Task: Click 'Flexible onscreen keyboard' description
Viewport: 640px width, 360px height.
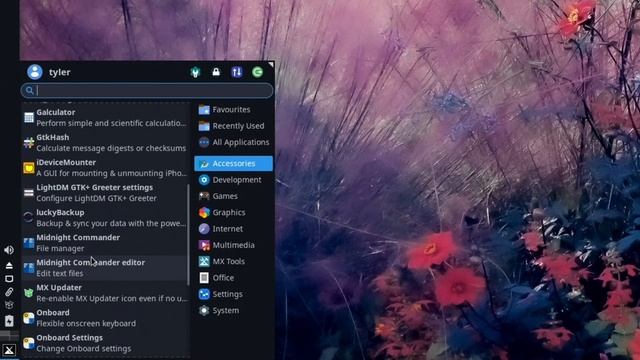Action: [x=86, y=324]
